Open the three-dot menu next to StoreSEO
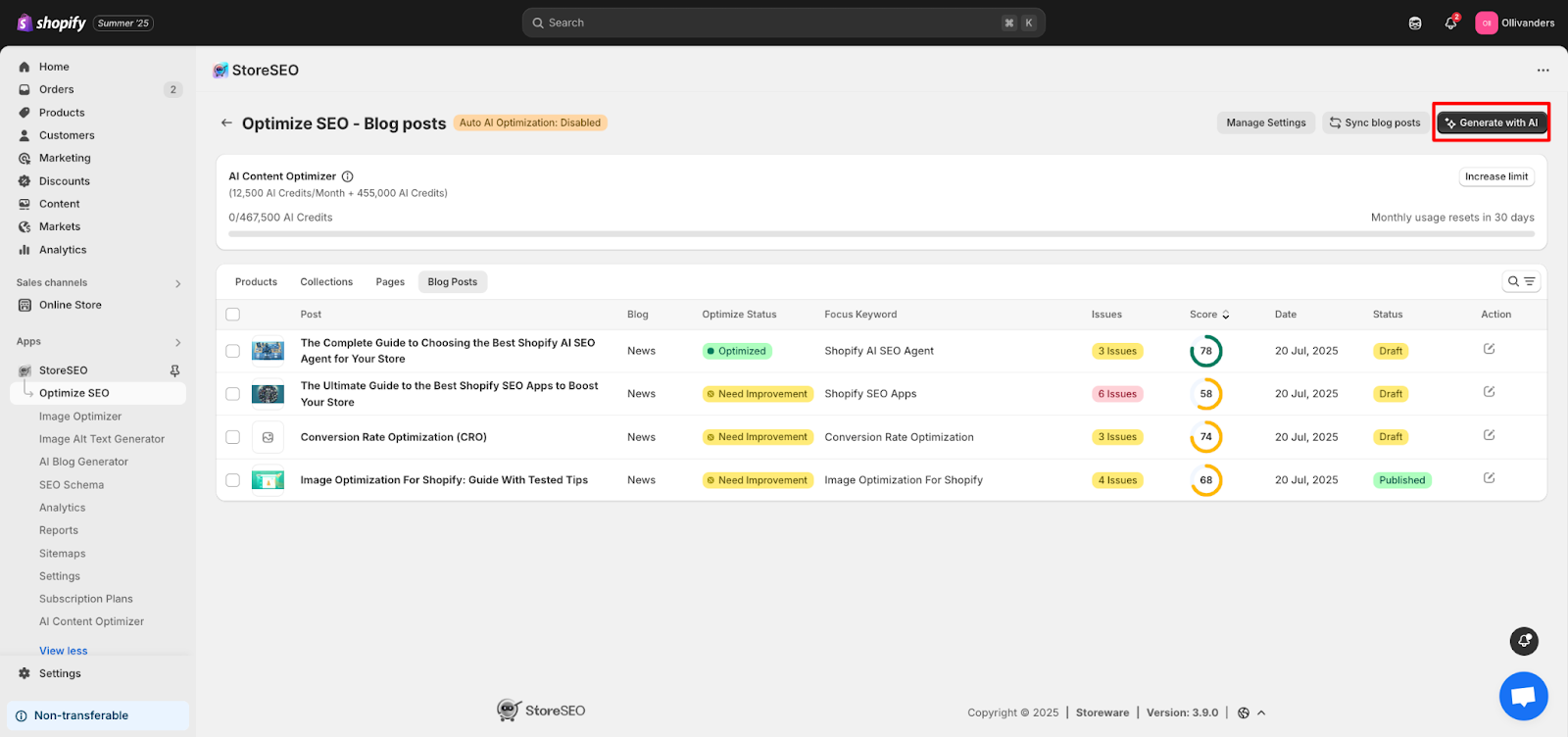 tap(1543, 71)
